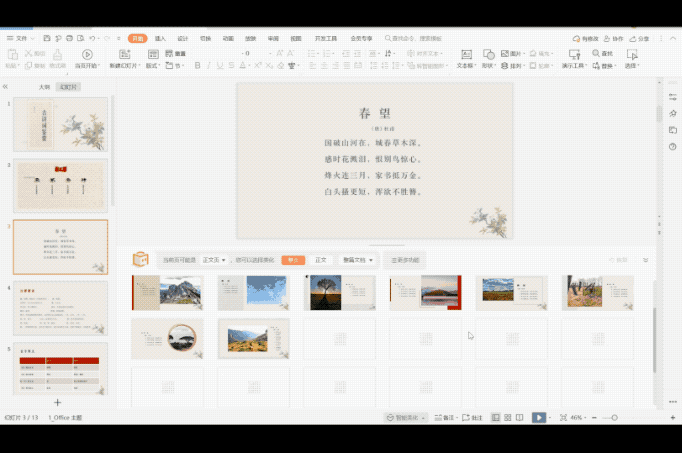Viewport: 682px width, 453px height.
Task: Switch to the 大纲 outline tab
Action: coord(44,87)
